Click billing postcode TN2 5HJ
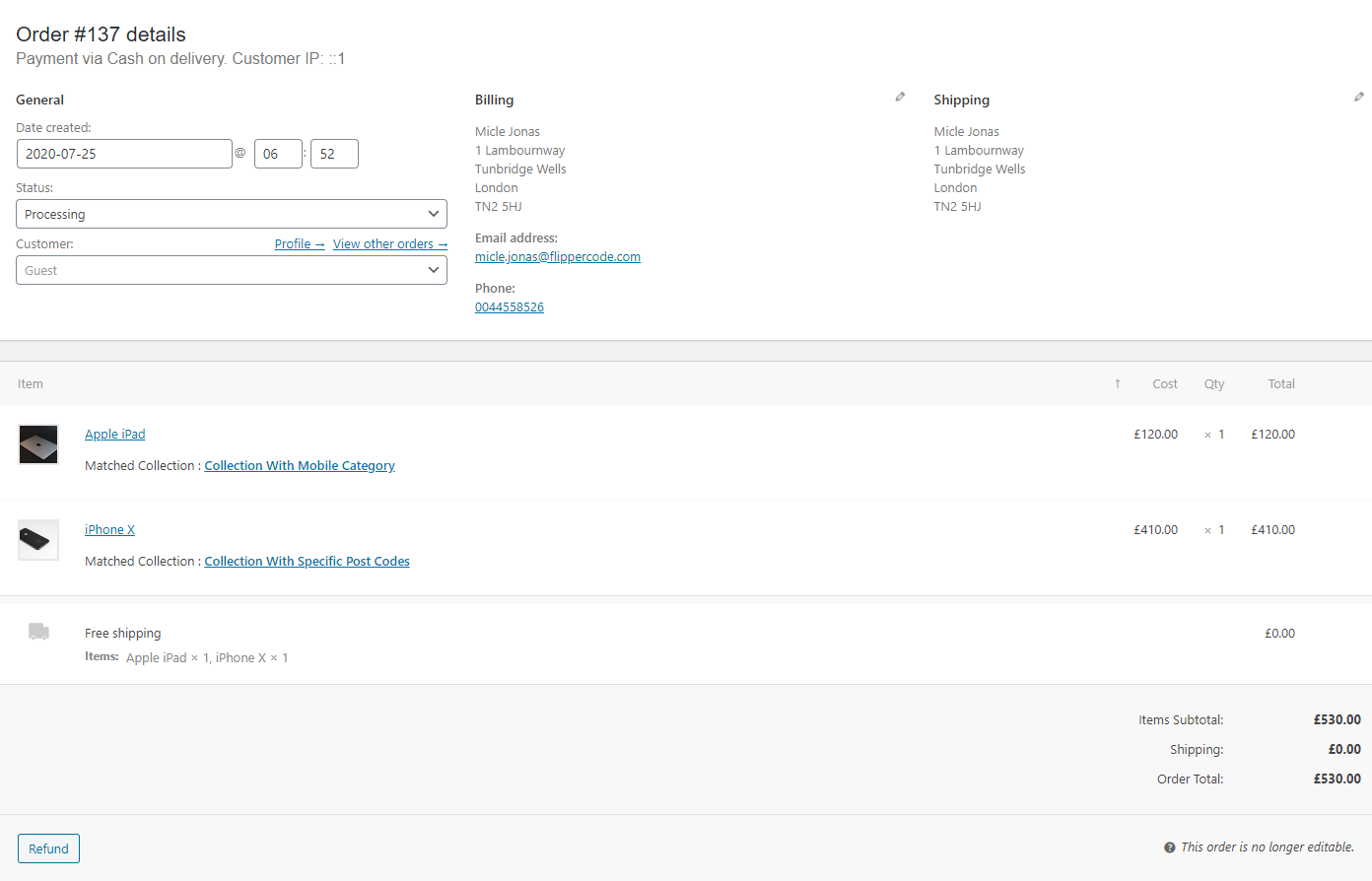The image size is (1372, 881). click(x=498, y=207)
